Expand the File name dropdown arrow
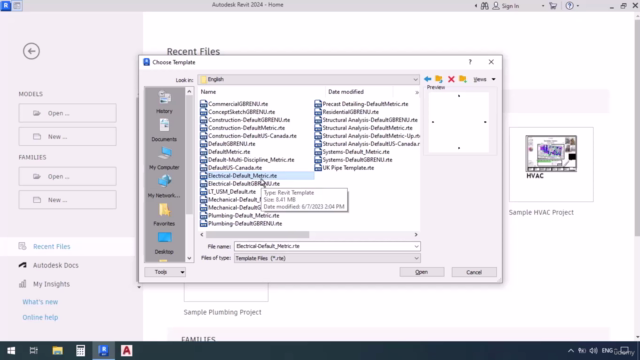The image size is (640, 360). (416, 246)
